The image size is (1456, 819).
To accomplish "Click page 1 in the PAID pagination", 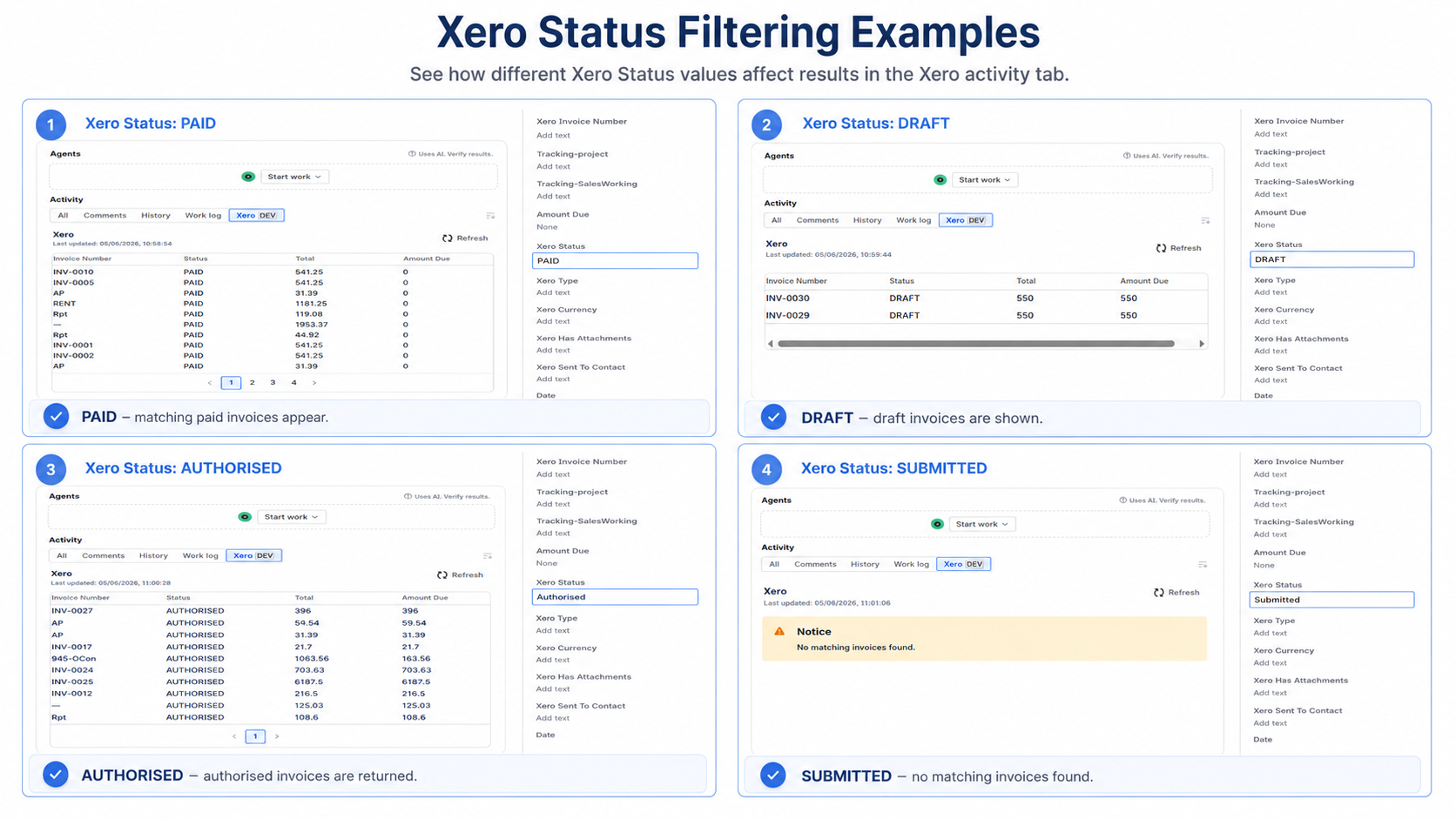I will (x=231, y=383).
